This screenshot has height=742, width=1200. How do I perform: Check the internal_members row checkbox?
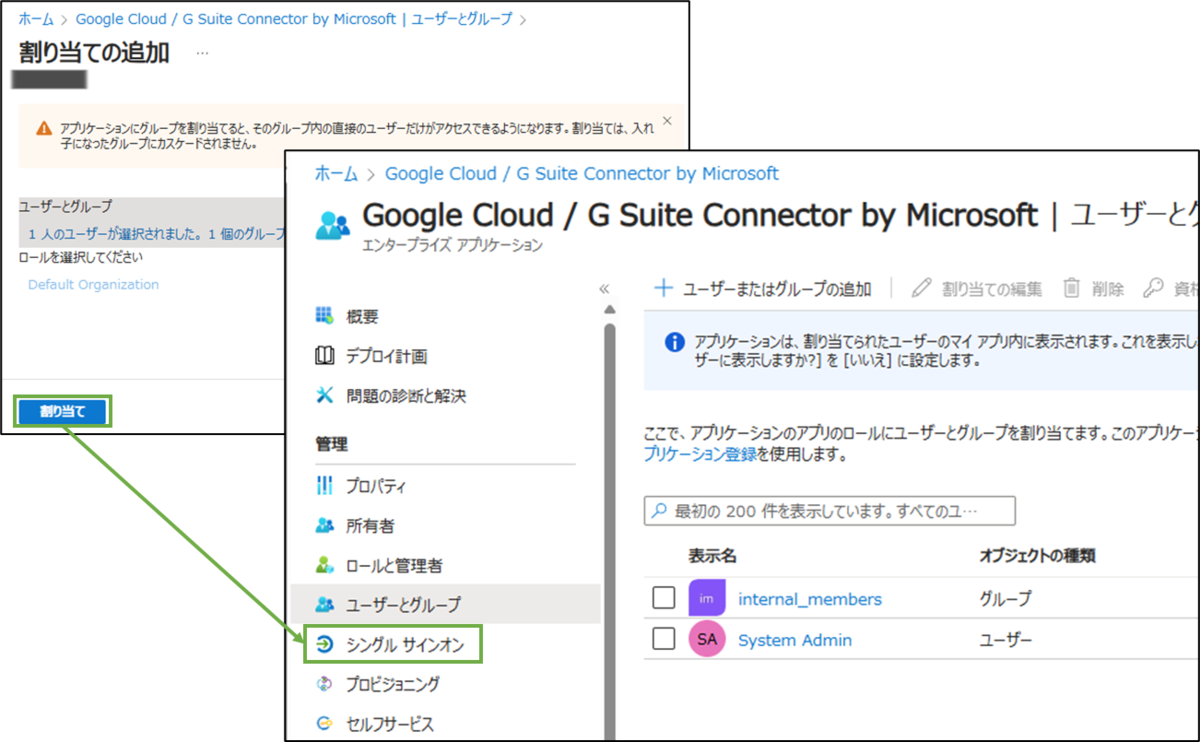[x=664, y=599]
